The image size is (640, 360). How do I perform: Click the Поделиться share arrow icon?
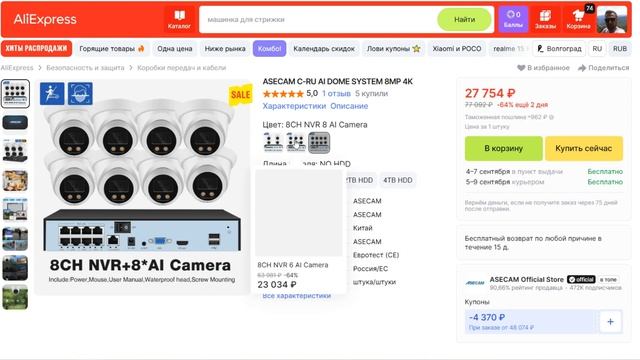[x=582, y=68]
